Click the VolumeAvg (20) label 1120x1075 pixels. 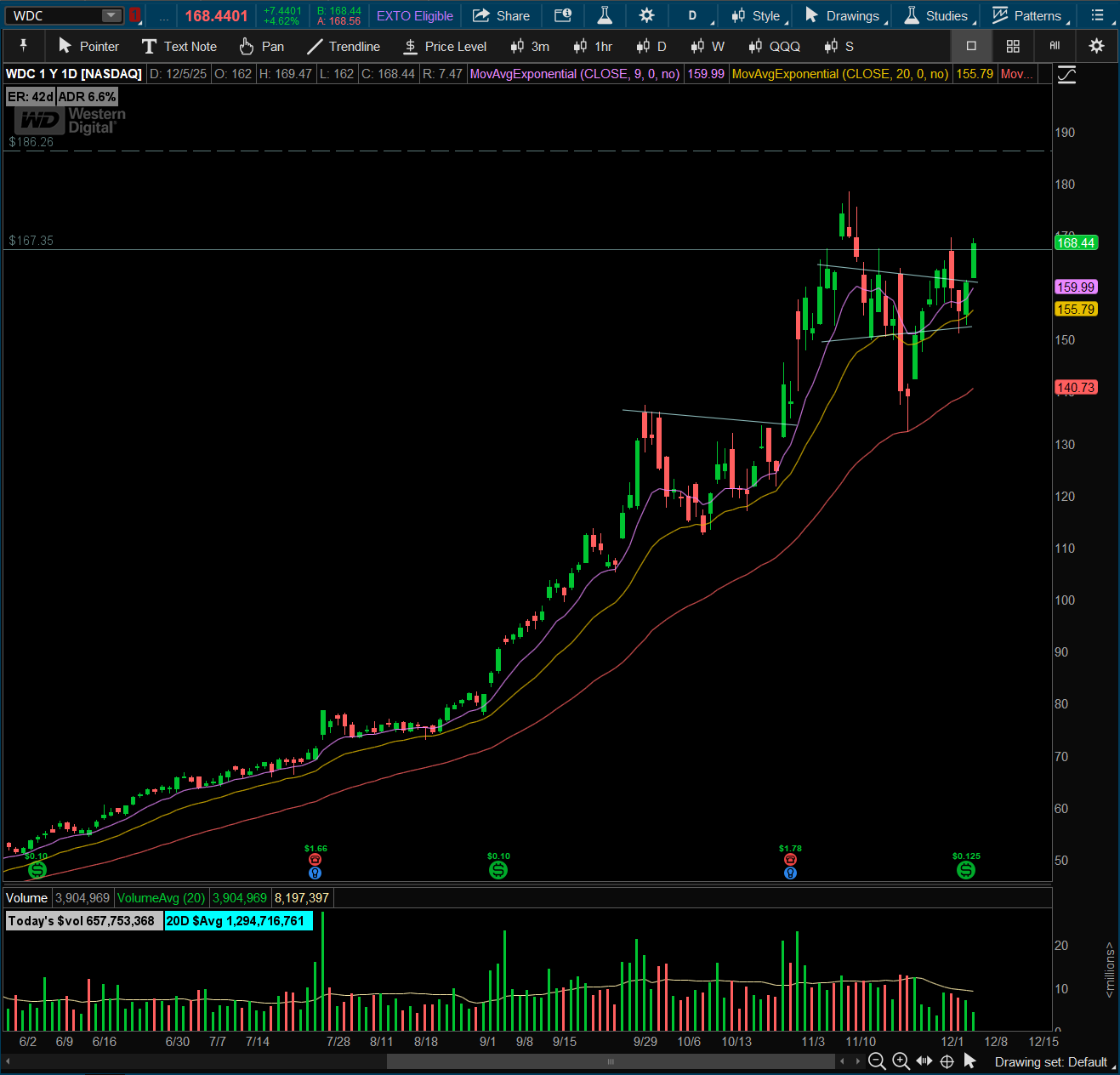162,898
